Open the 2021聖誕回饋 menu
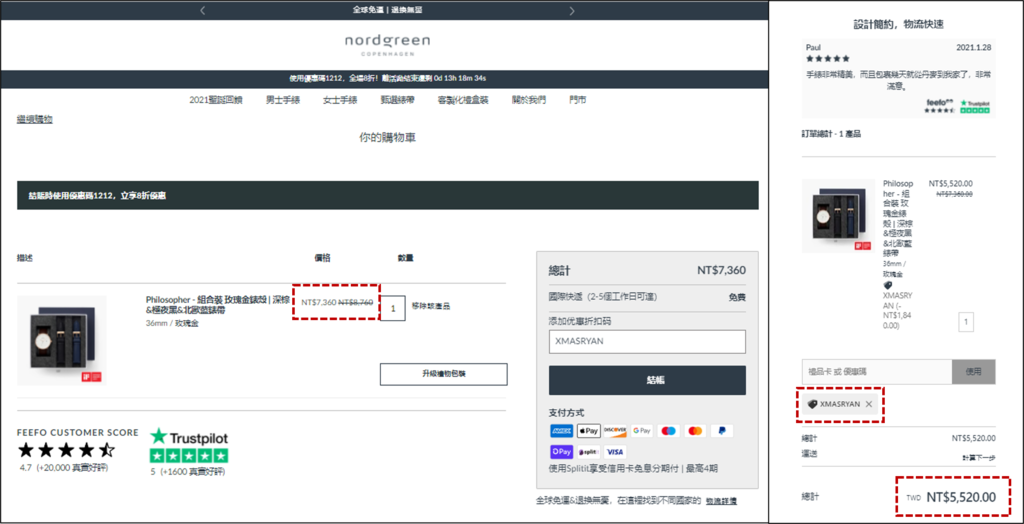 coord(216,100)
